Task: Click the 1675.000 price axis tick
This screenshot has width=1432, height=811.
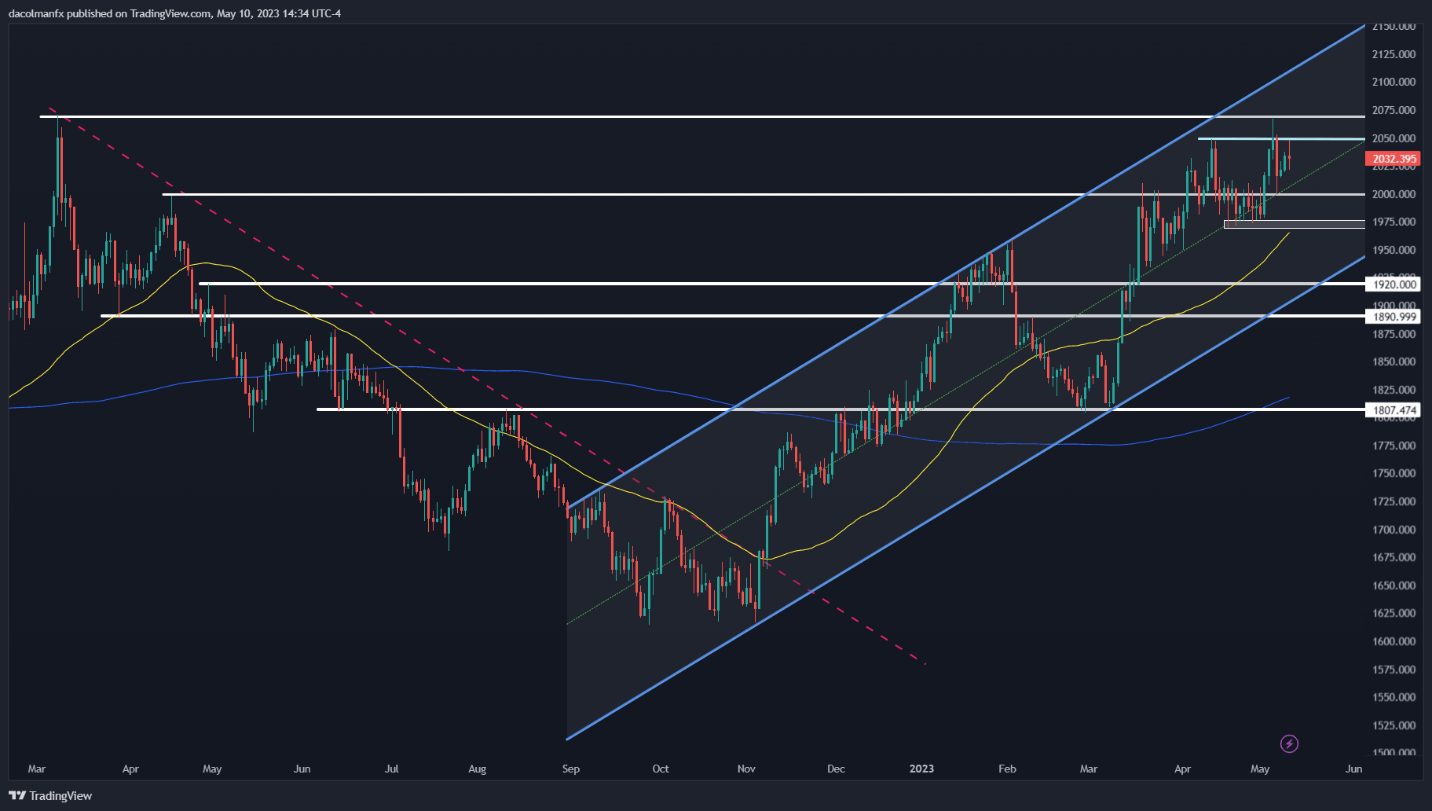Action: click(1396, 558)
